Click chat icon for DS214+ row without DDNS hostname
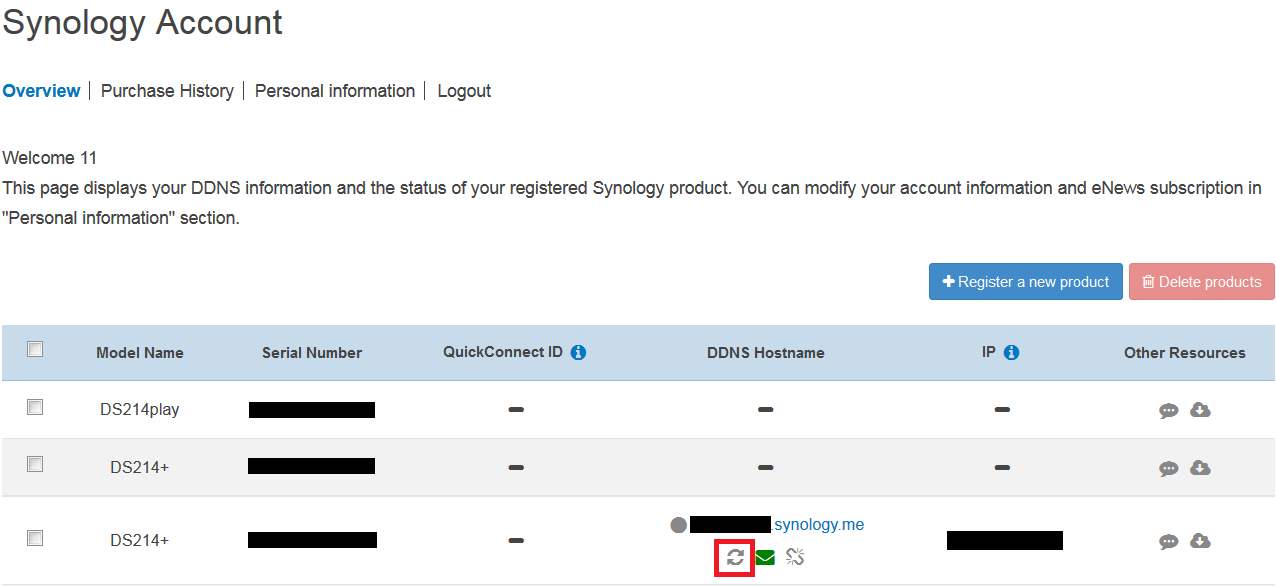 (x=1168, y=468)
